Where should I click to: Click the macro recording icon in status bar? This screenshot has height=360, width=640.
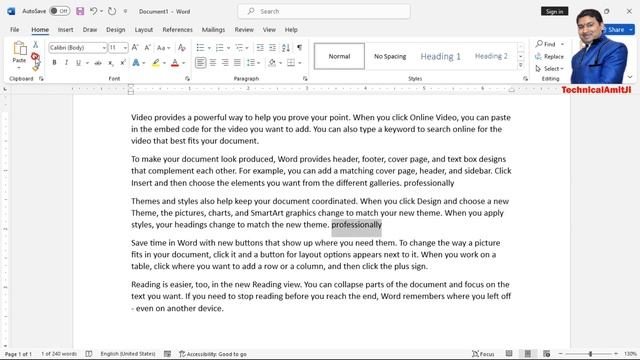pos(167,354)
